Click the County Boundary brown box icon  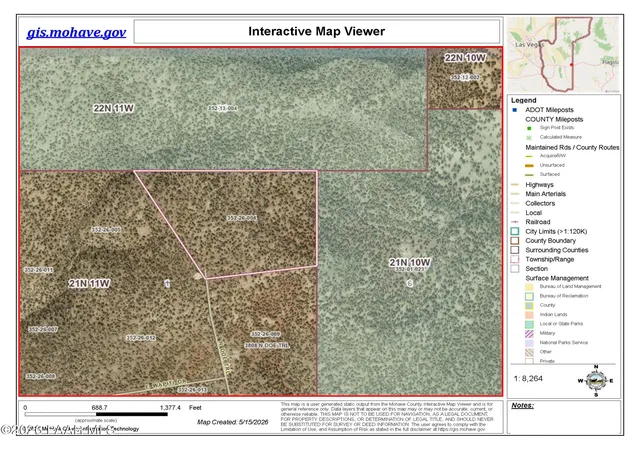click(x=515, y=241)
